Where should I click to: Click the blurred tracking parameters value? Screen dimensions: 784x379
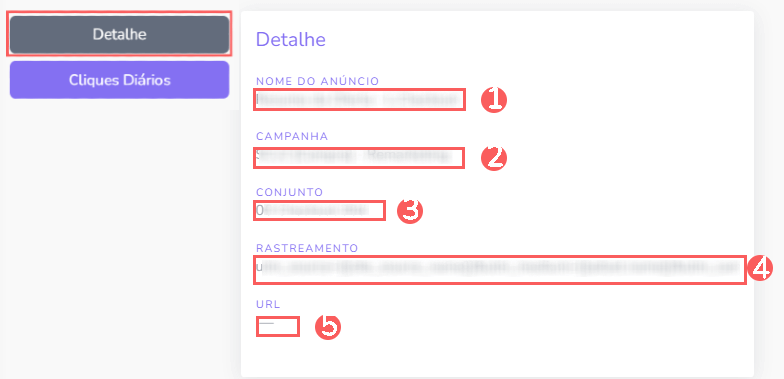500,269
